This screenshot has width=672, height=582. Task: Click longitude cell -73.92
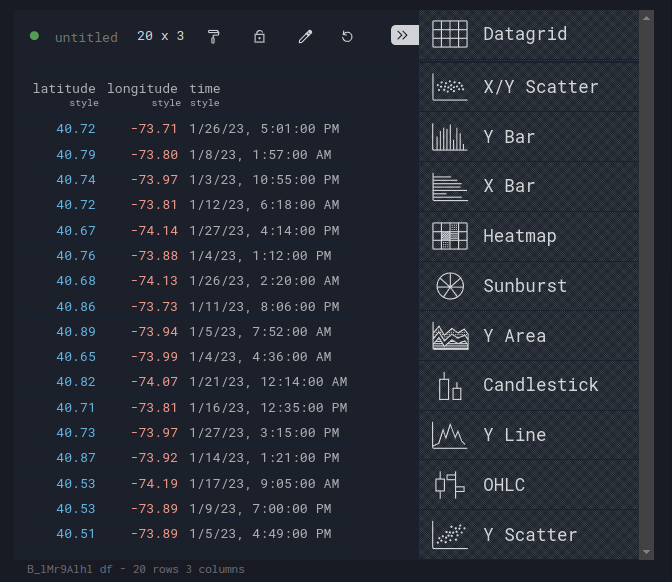[x=154, y=458]
